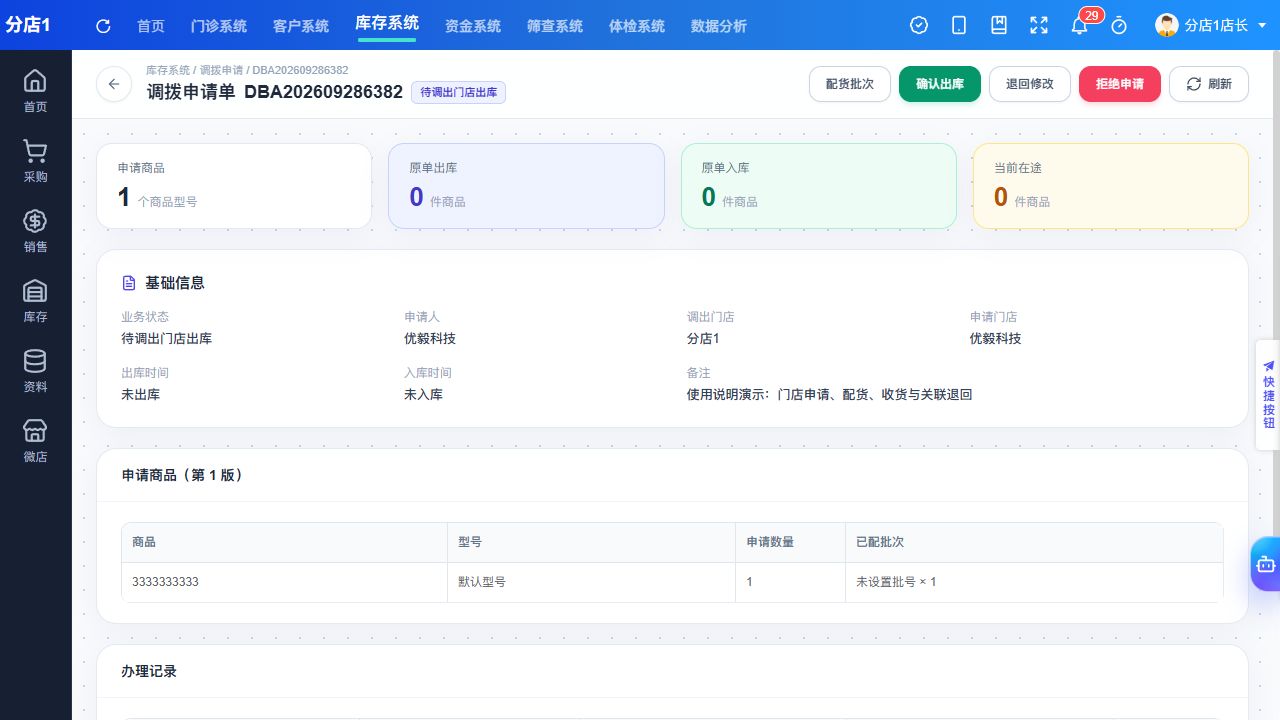Click the 分店1 logo in top-left corner

tap(28, 25)
